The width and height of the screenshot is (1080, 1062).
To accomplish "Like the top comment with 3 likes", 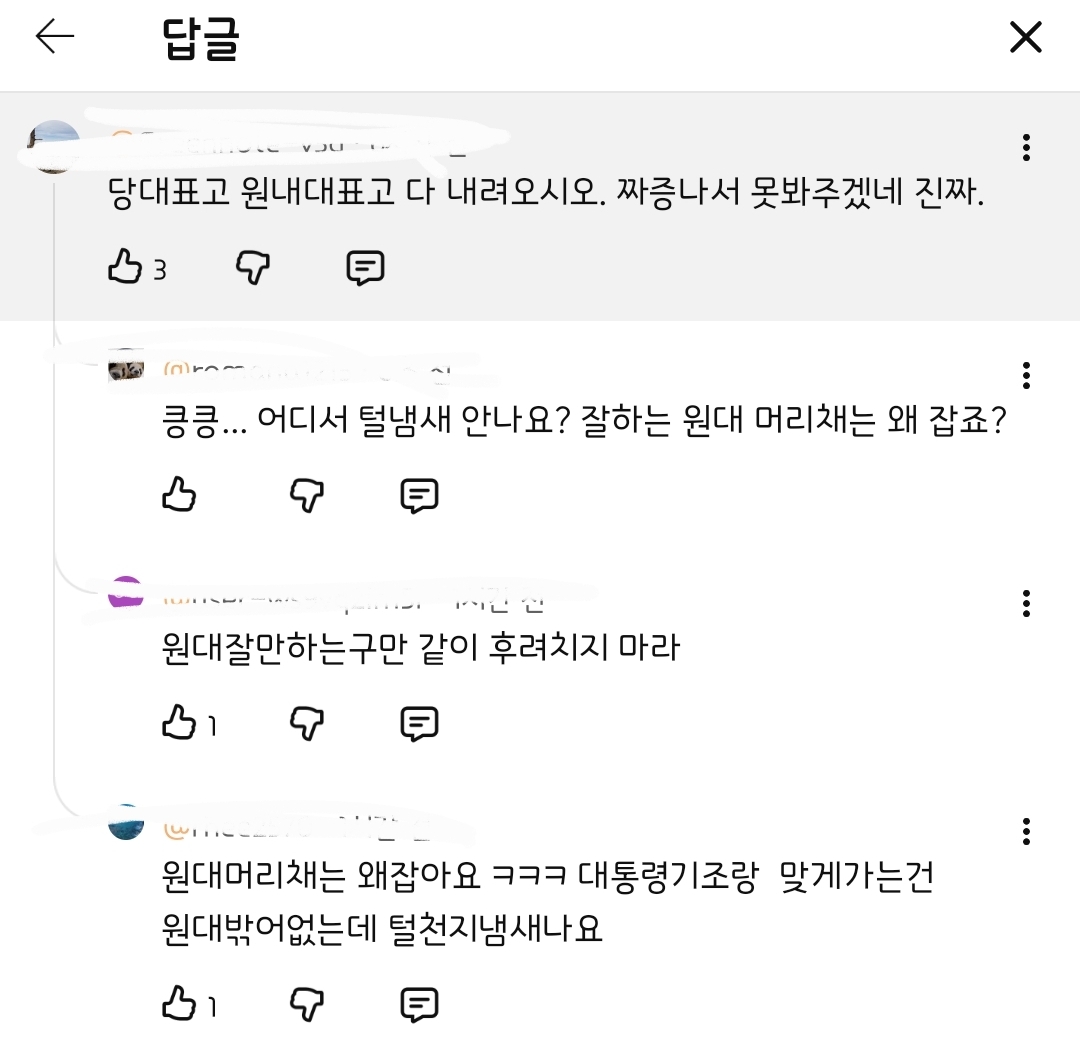I will (x=125, y=267).
